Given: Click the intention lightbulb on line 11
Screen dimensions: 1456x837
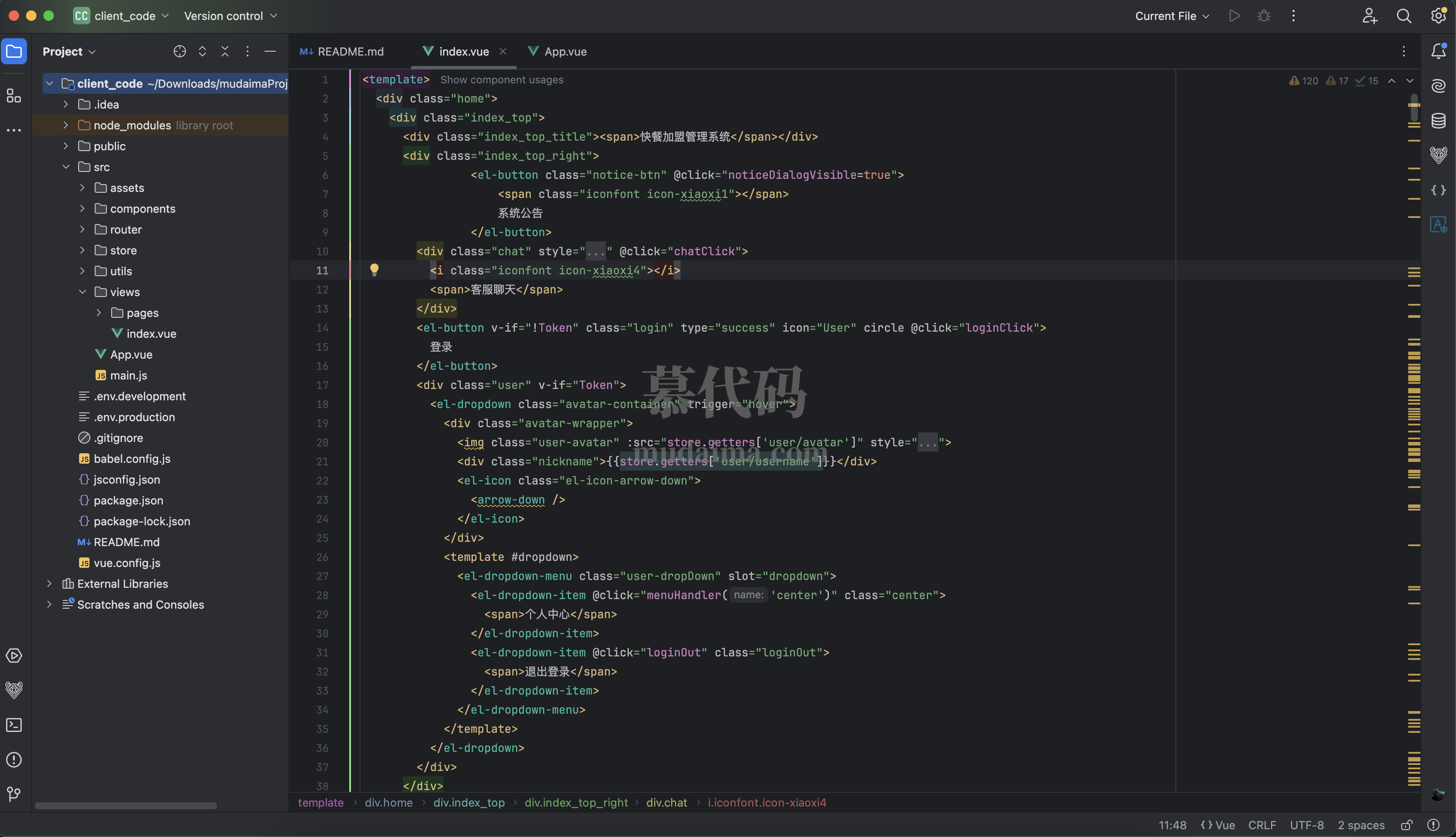Looking at the screenshot, I should pos(374,269).
